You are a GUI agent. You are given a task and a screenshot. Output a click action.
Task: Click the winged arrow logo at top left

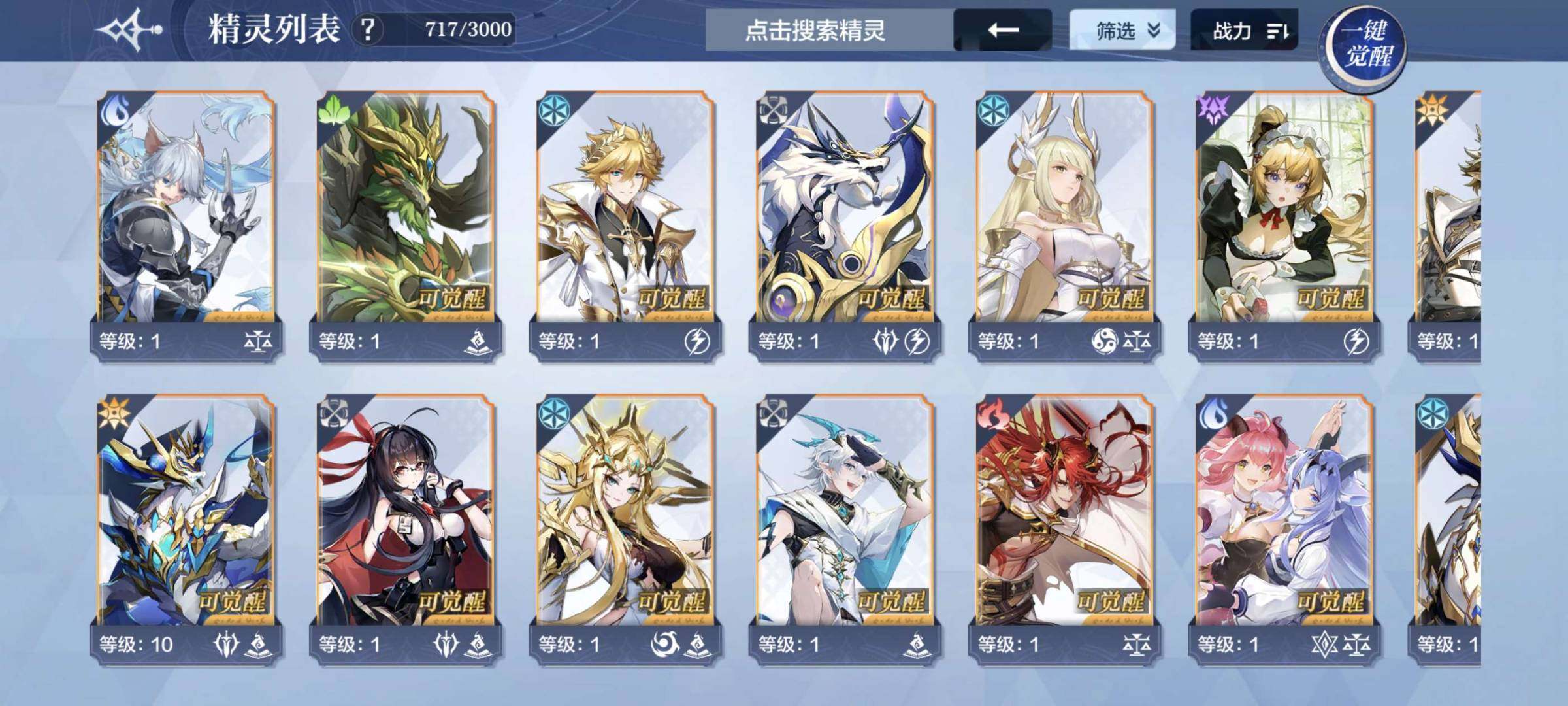(x=129, y=30)
